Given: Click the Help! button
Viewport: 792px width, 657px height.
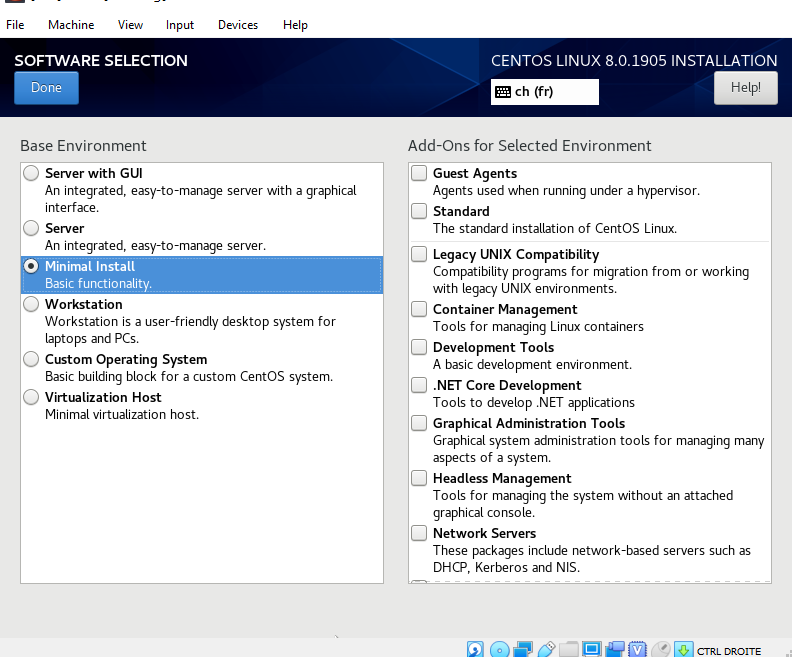Looking at the screenshot, I should point(745,88).
